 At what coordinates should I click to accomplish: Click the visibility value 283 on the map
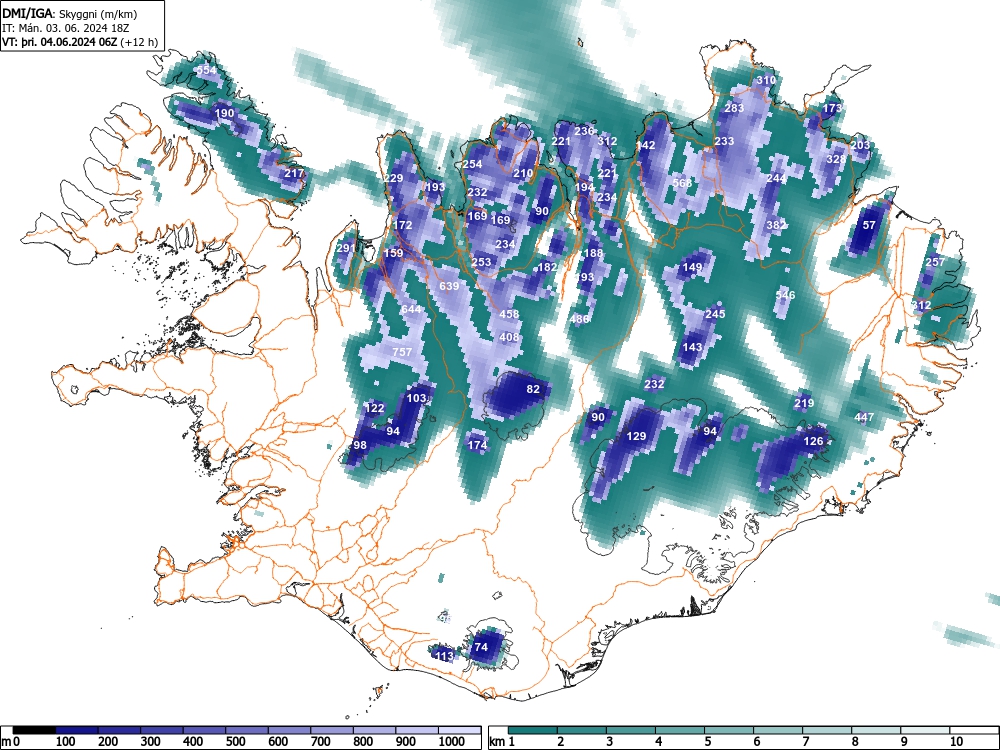point(734,108)
